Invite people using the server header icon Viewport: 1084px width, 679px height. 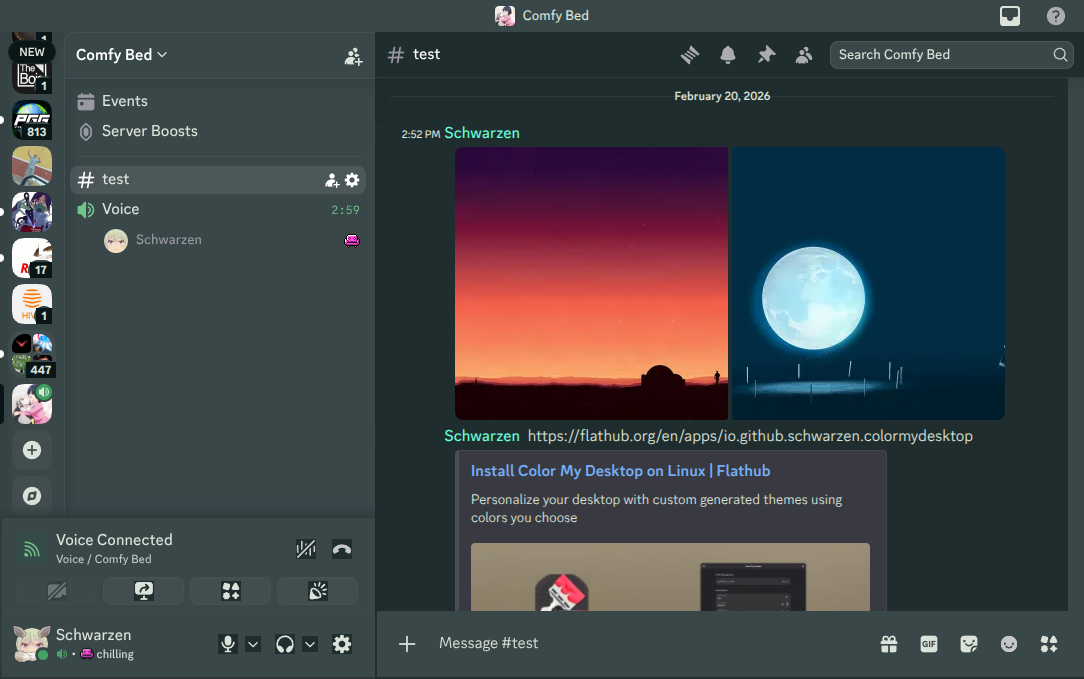pos(353,56)
